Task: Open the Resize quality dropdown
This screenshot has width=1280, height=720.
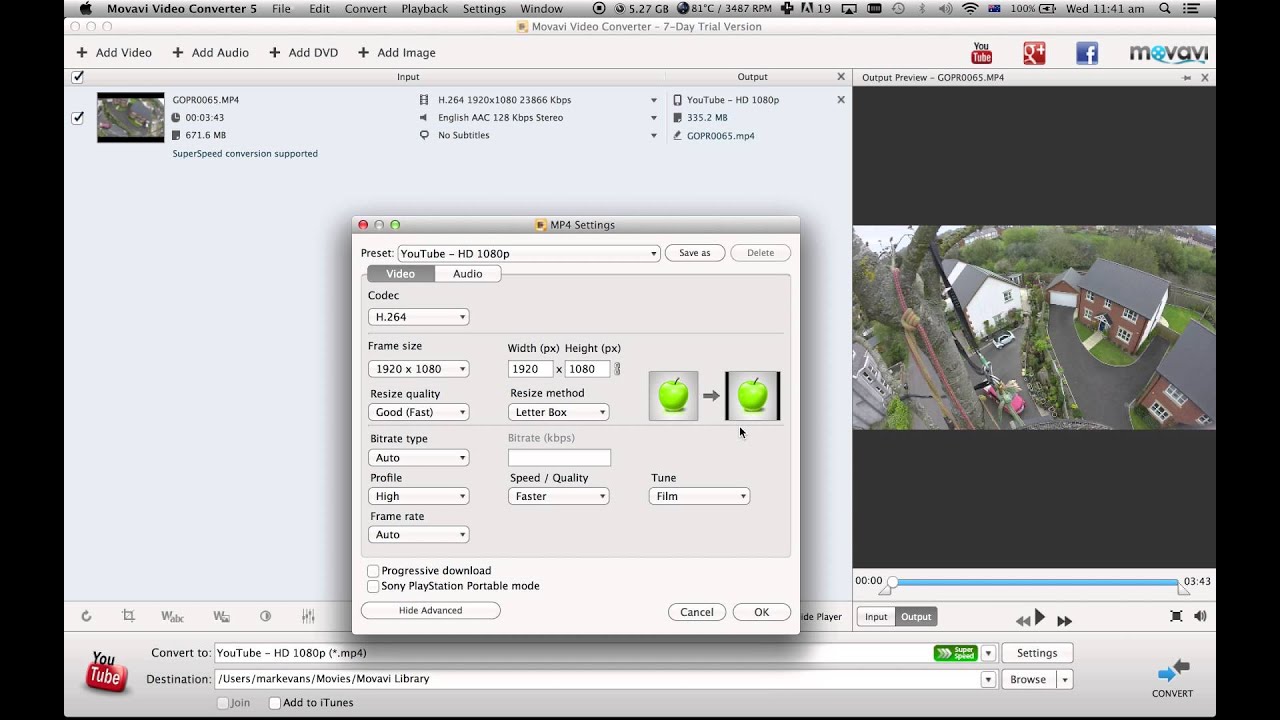Action: [x=418, y=412]
